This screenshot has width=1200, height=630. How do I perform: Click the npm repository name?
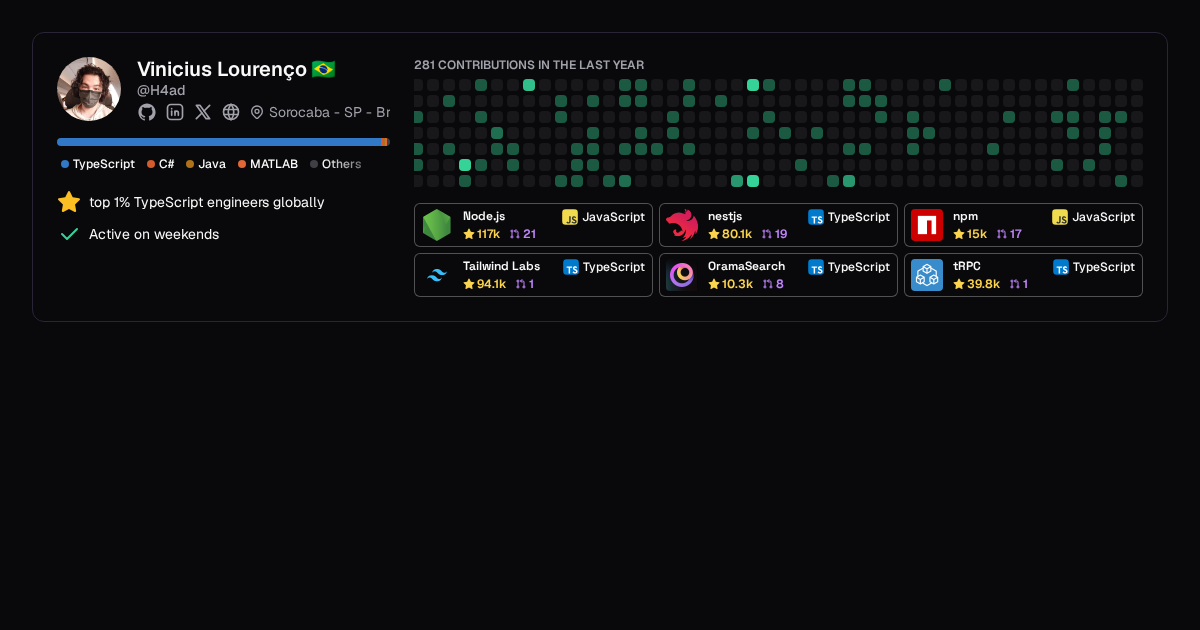pyautogui.click(x=965, y=216)
